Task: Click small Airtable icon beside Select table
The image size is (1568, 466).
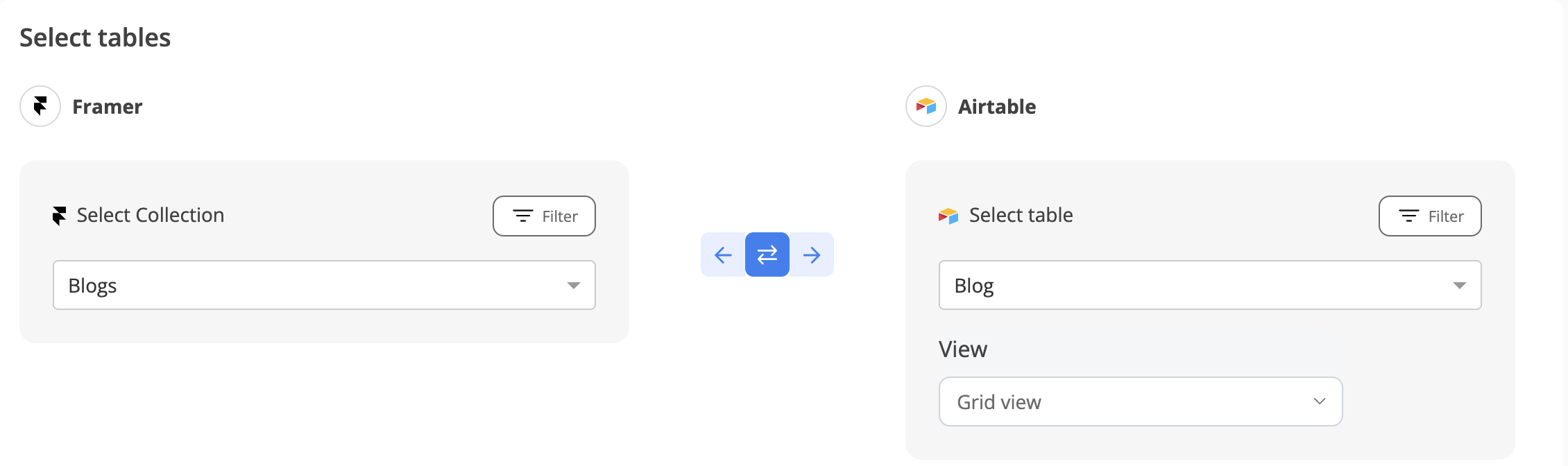Action: (x=948, y=216)
